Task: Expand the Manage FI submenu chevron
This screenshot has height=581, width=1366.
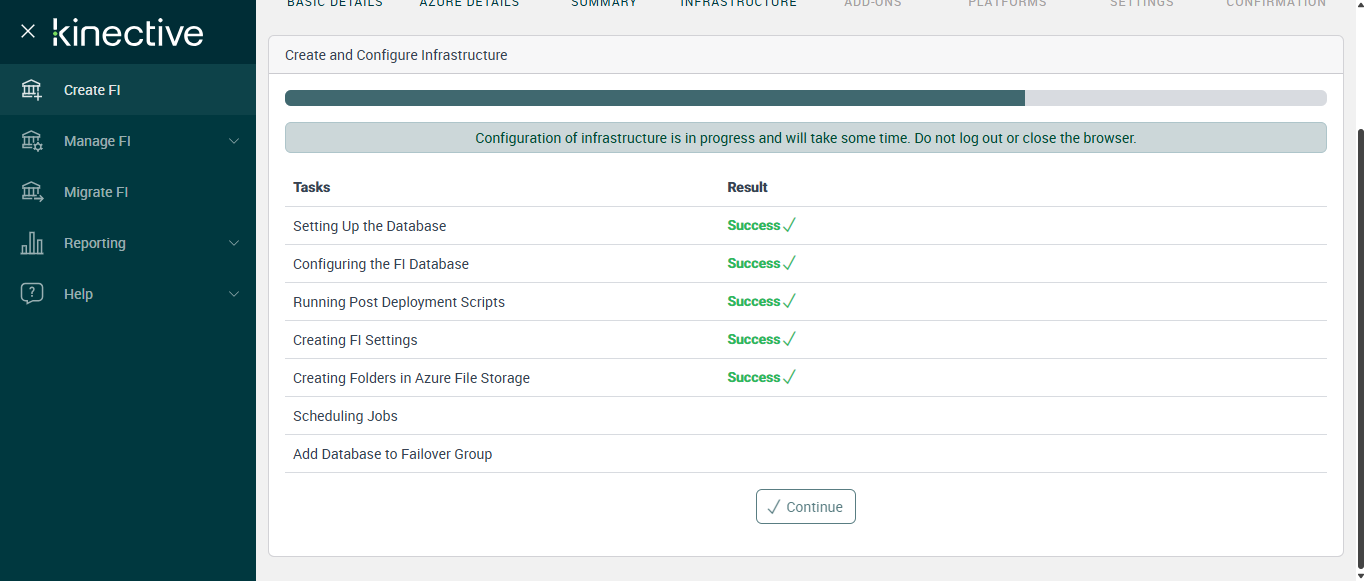Action: pyautogui.click(x=234, y=141)
